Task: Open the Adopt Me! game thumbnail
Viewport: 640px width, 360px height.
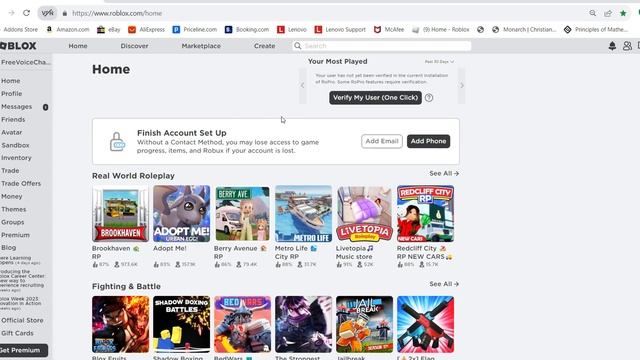Action: click(182, 214)
